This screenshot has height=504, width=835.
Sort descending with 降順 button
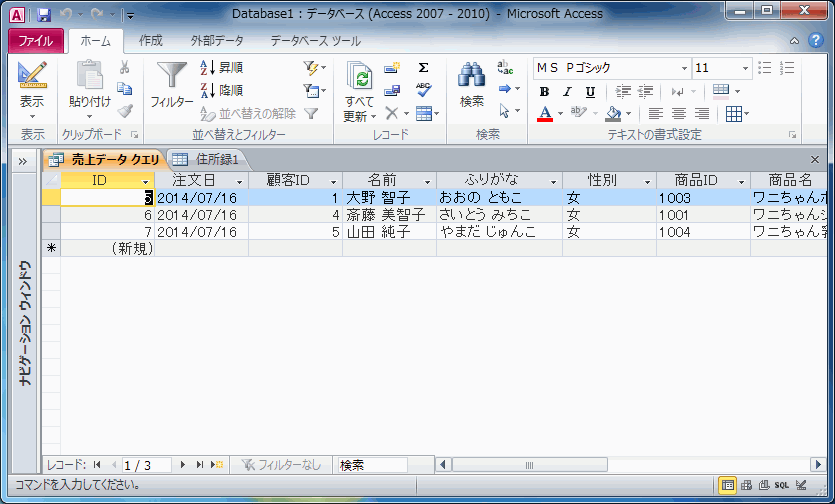coord(222,90)
